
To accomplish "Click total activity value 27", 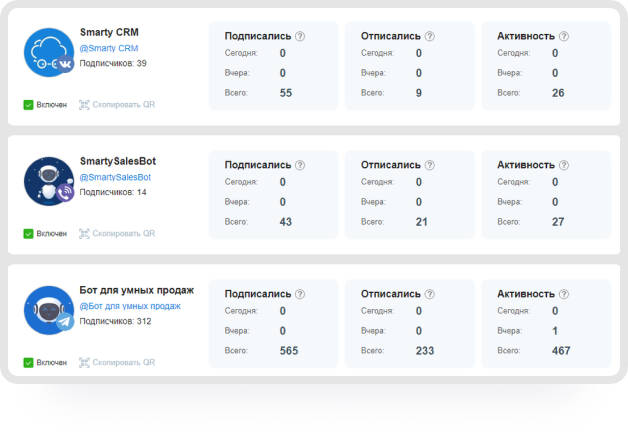I will [558, 222].
